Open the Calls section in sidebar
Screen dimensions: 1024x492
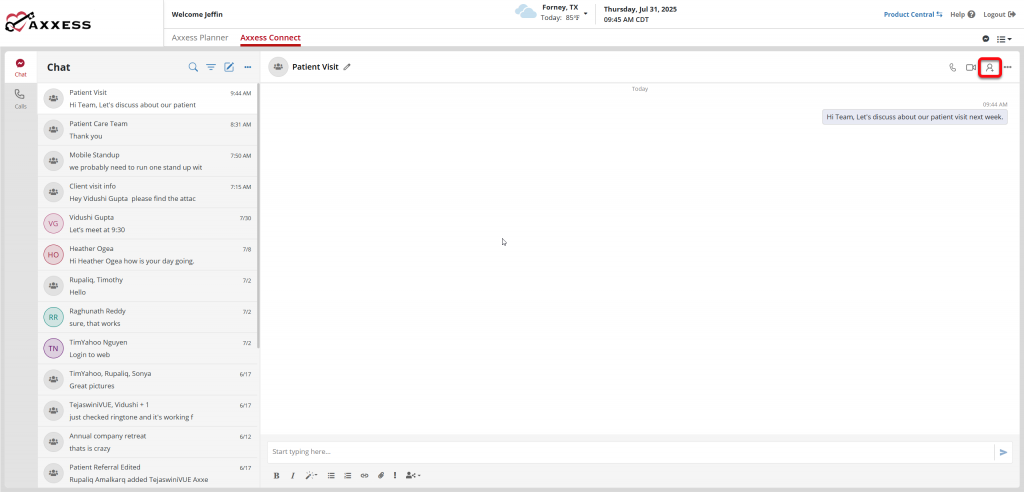coord(20,98)
